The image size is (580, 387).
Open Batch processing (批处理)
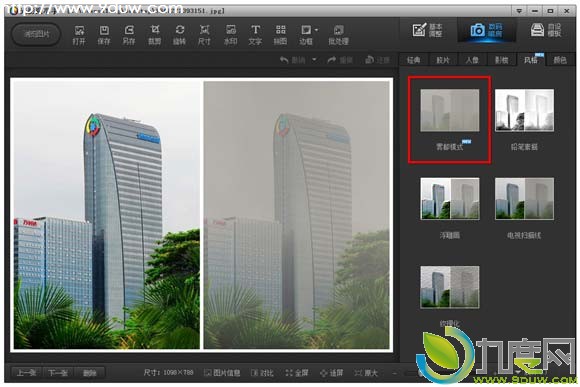[338, 35]
